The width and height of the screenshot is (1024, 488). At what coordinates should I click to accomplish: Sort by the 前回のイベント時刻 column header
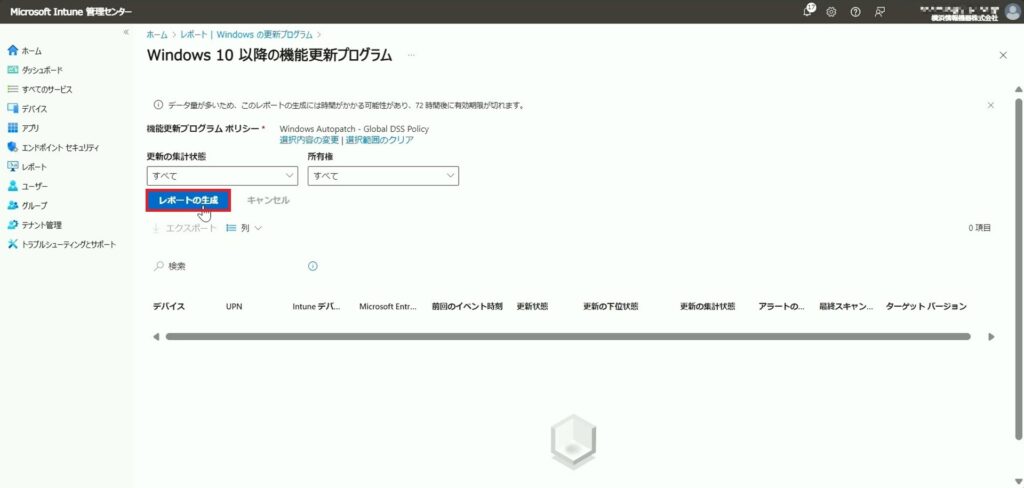(467, 306)
